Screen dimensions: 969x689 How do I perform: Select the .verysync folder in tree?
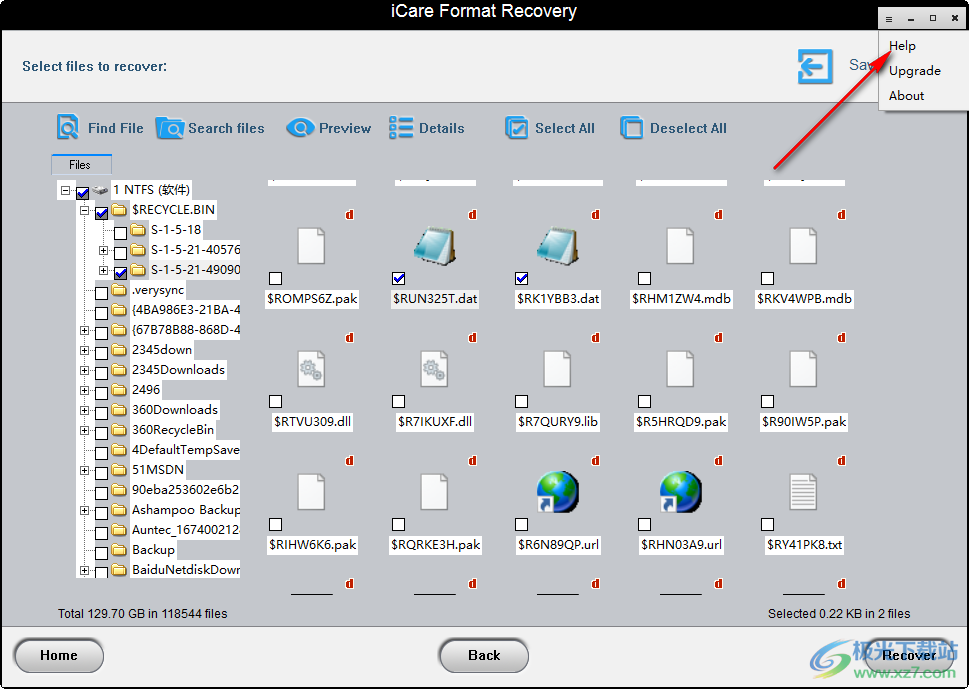tap(158, 290)
